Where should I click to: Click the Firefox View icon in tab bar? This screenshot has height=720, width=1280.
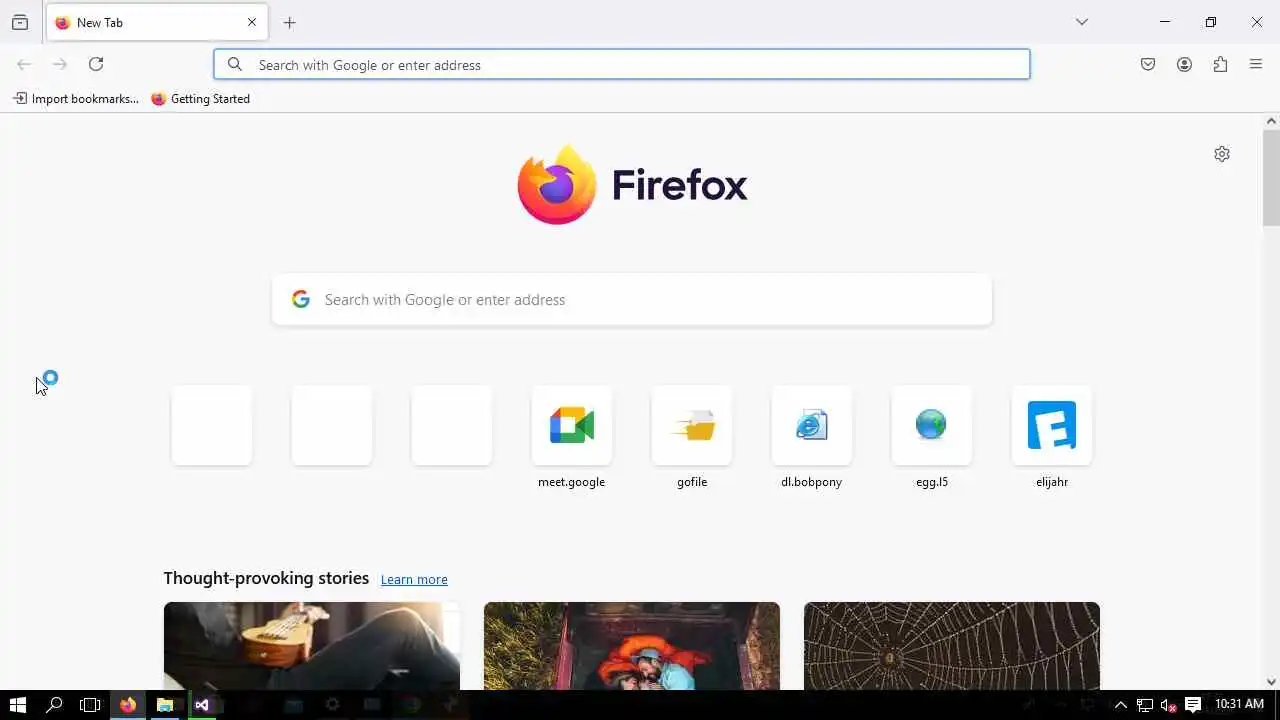[20, 22]
